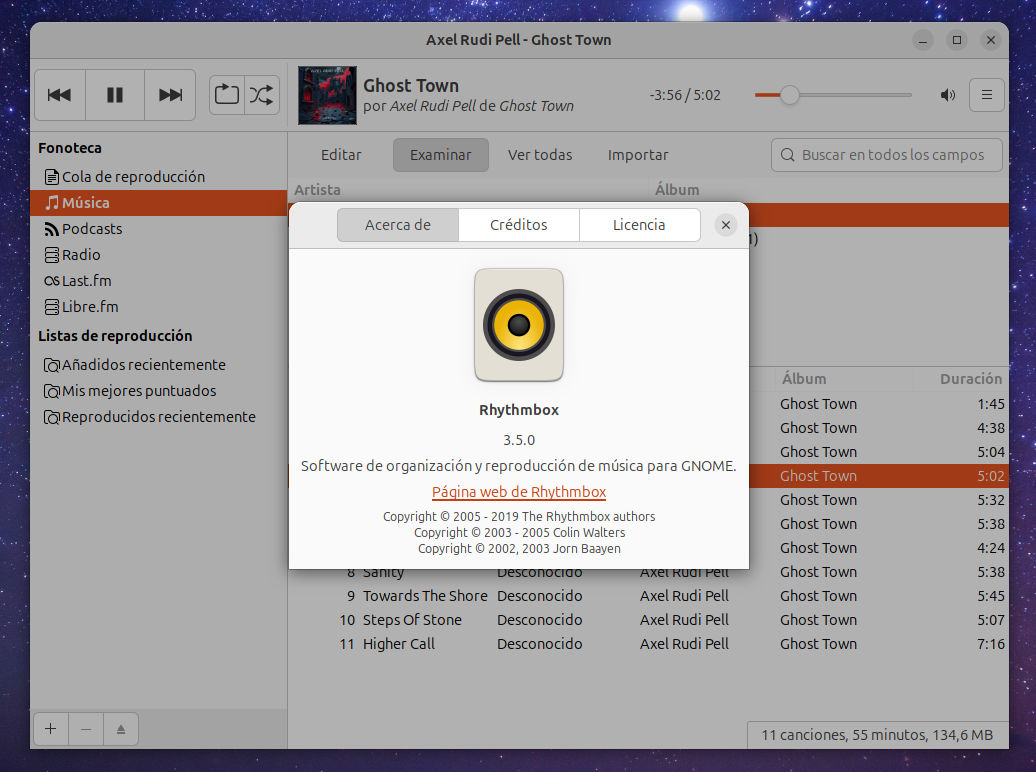Close the Rhythmbox about dialog
The image size is (1036, 772).
point(725,225)
